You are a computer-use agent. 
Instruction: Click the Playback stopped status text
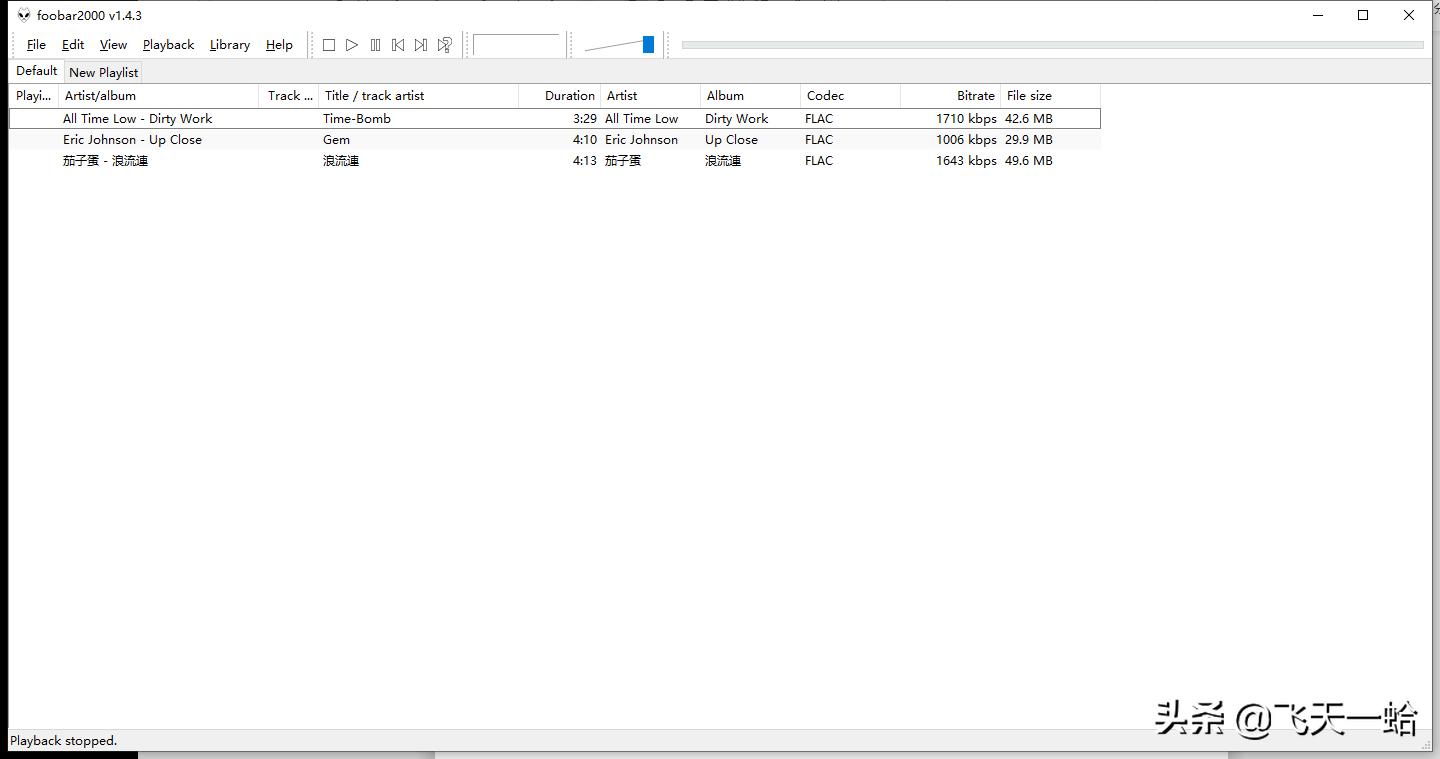click(64, 741)
